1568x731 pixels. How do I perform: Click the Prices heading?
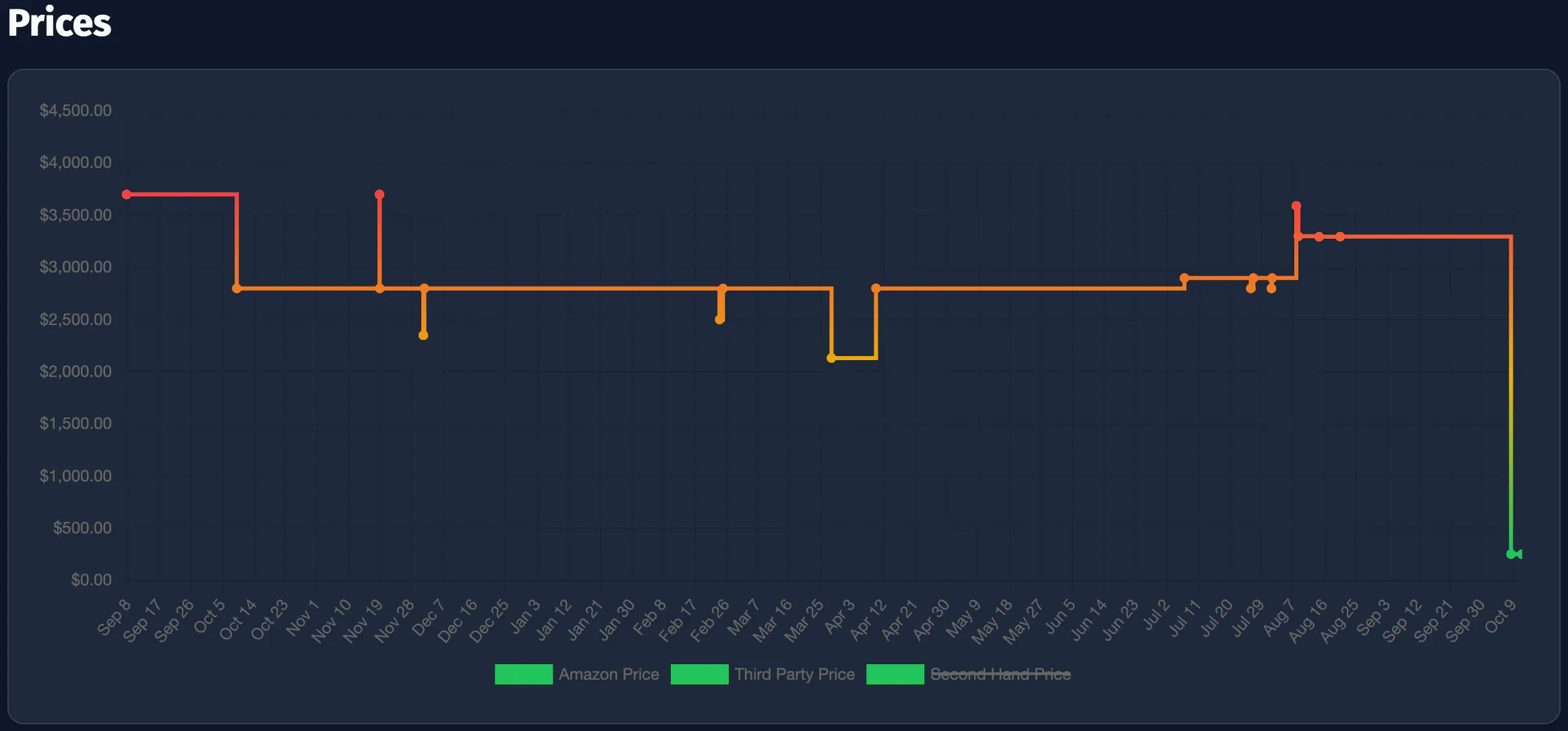(59, 23)
